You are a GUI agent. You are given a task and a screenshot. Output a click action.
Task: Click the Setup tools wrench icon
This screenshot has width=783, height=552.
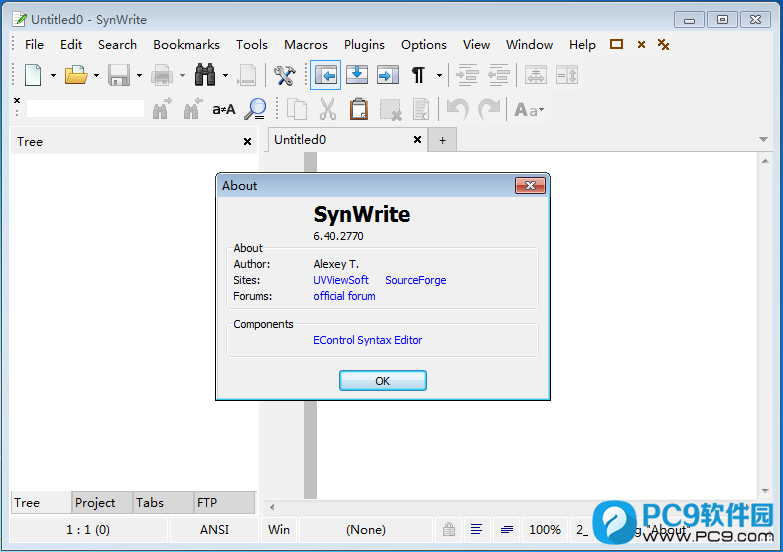point(285,75)
